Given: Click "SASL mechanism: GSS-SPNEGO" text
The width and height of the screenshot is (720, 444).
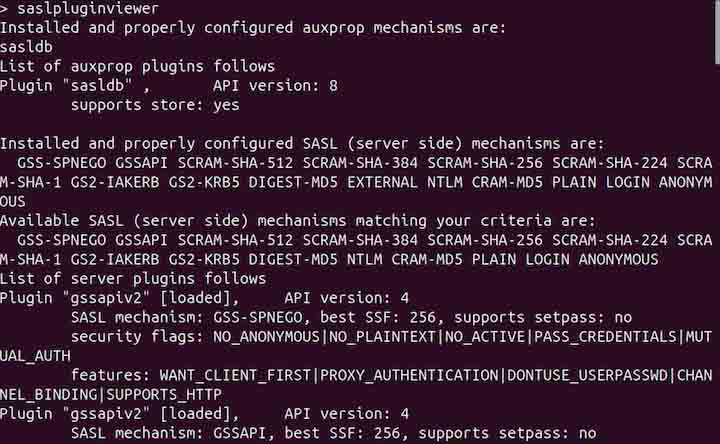Looking at the screenshot, I should [x=176, y=316].
